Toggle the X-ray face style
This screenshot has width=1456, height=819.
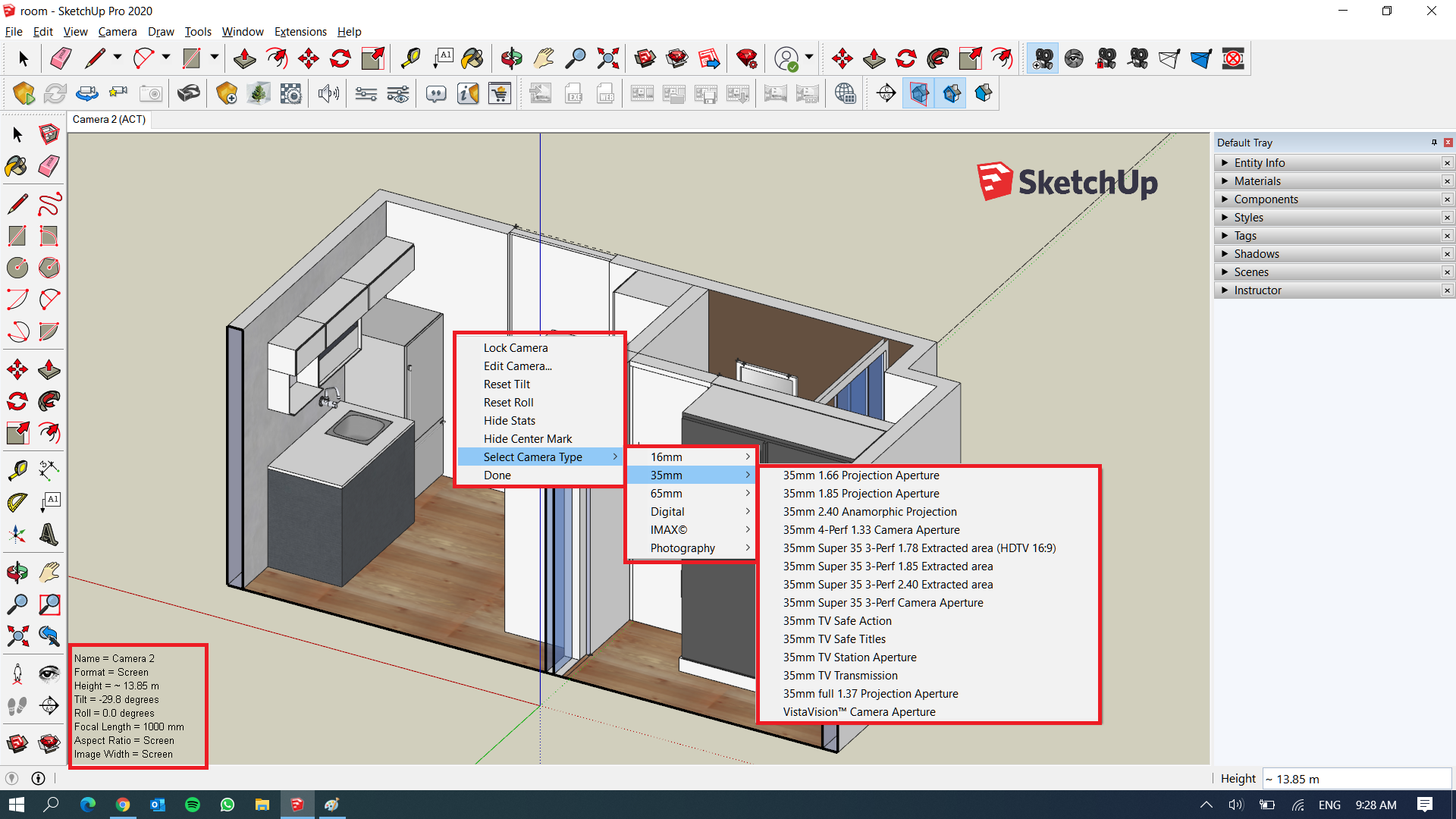coord(919,93)
